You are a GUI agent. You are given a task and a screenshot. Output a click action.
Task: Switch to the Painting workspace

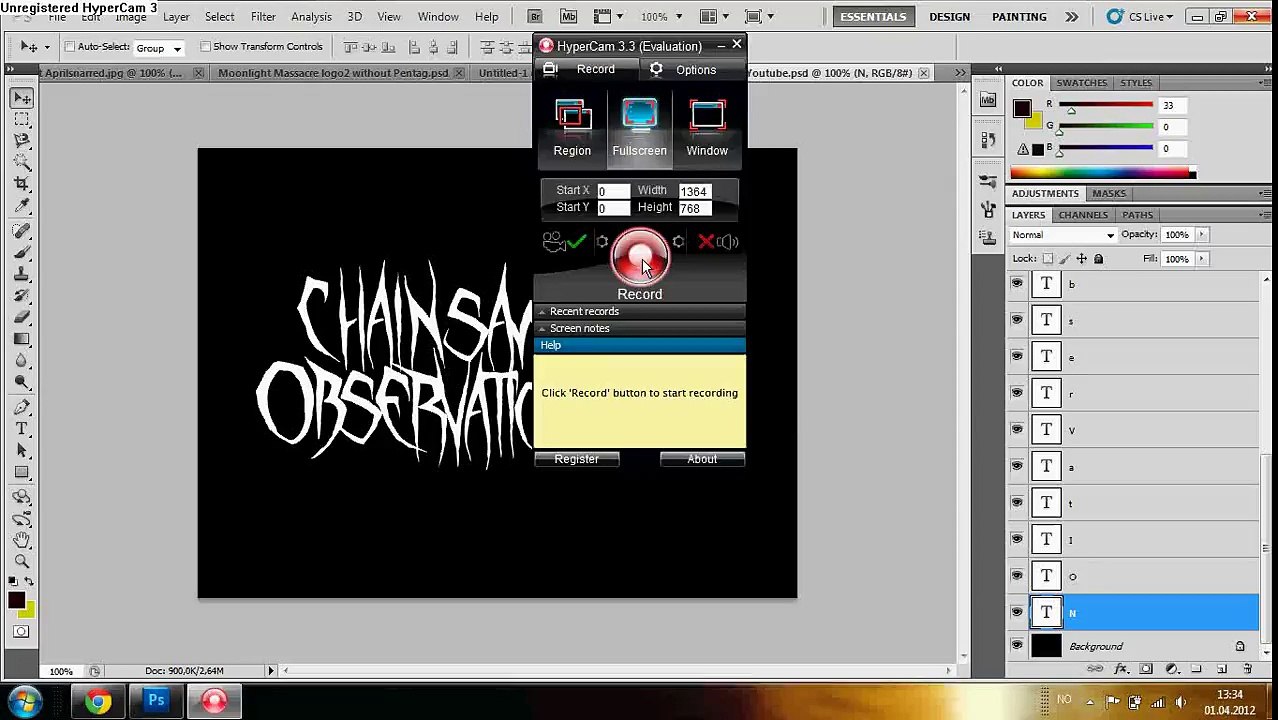(x=1019, y=17)
